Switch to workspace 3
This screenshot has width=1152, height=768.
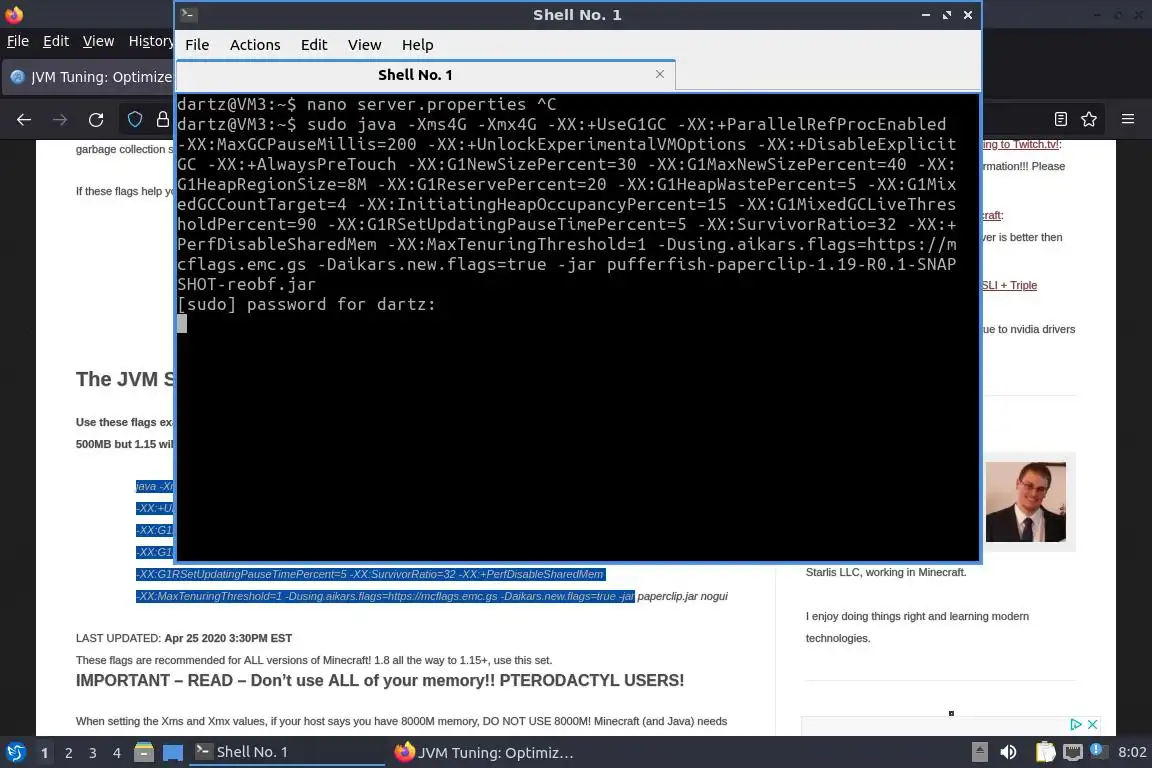point(93,753)
